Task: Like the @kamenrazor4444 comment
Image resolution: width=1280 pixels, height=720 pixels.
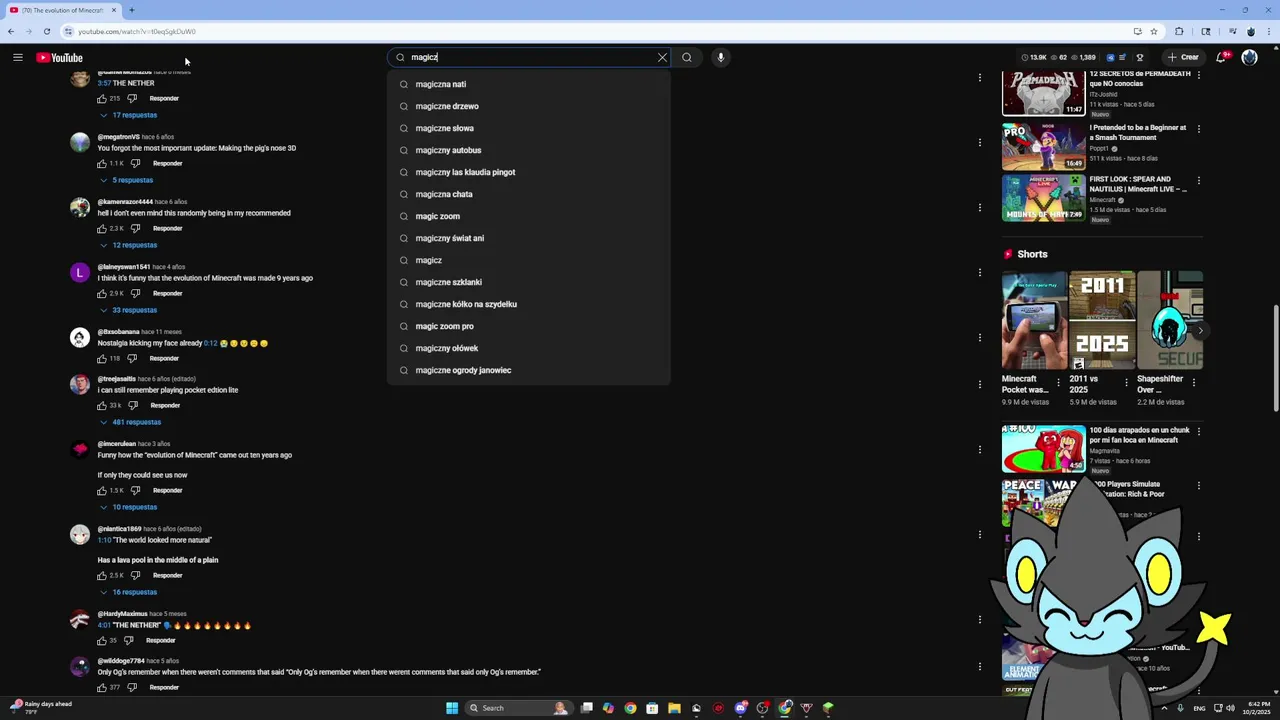Action: pyautogui.click(x=102, y=228)
